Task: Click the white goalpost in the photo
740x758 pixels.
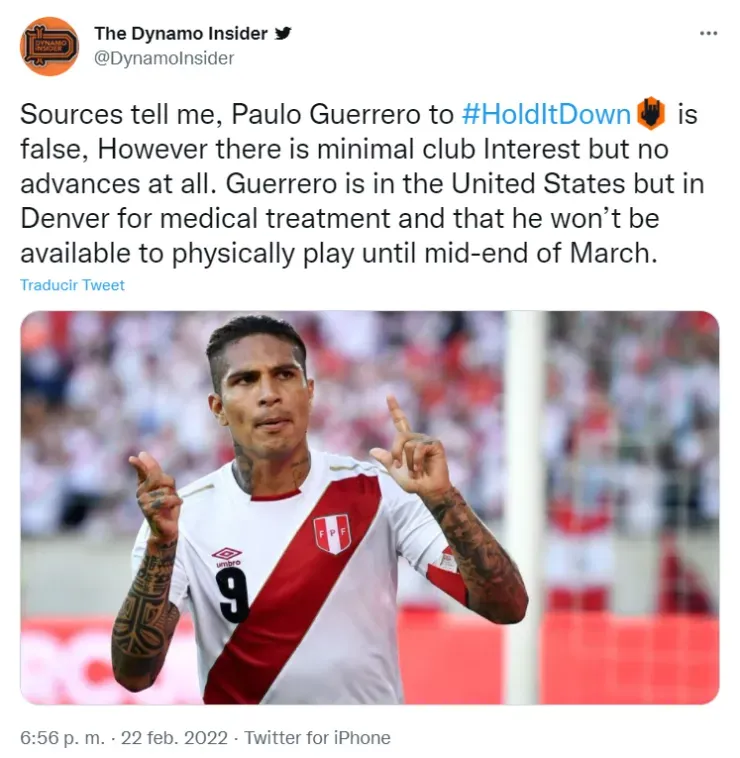Action: click(523, 507)
